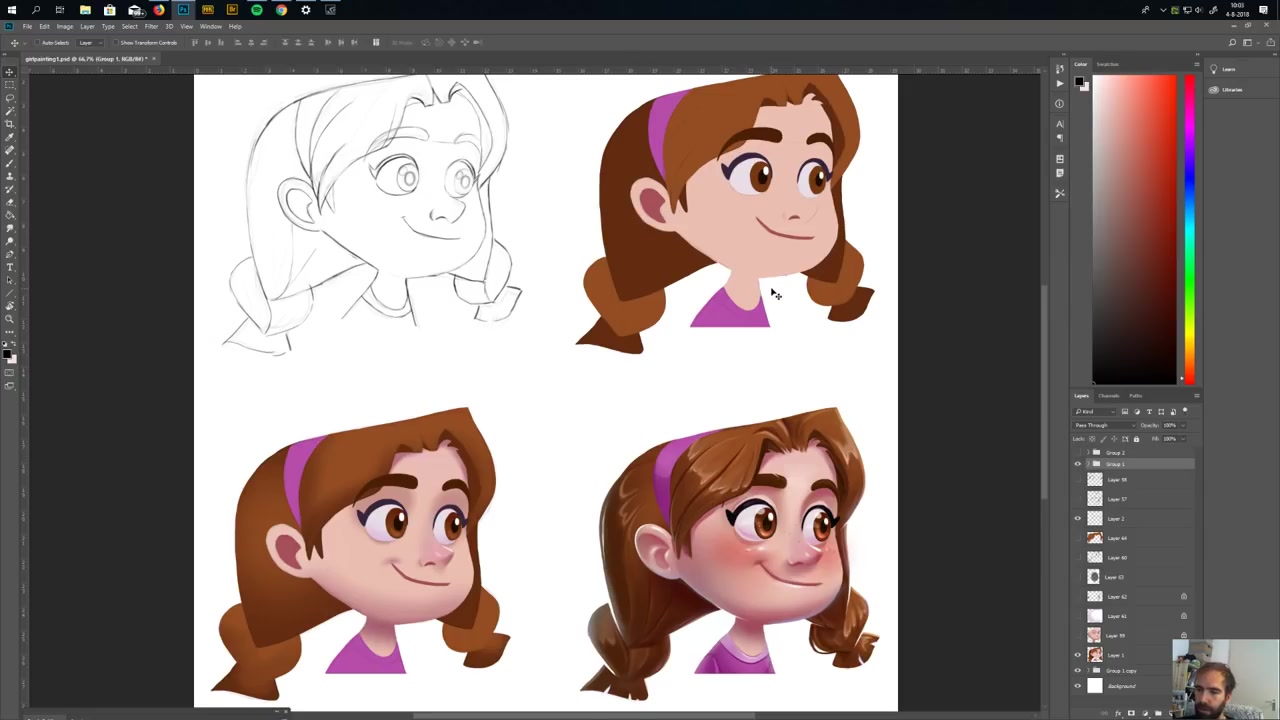The image size is (1280, 720).
Task: Open the Auto-Select Layer dropdown
Action: coord(90,42)
